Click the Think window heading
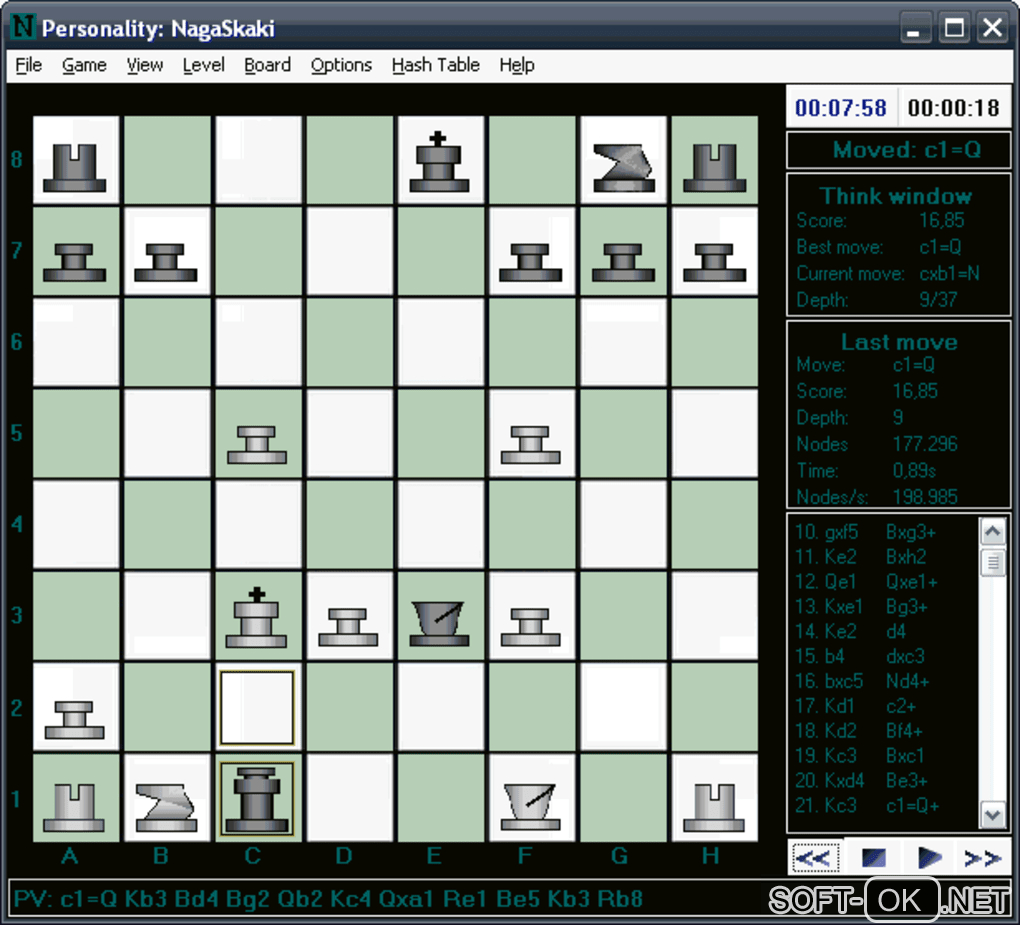 (x=895, y=196)
